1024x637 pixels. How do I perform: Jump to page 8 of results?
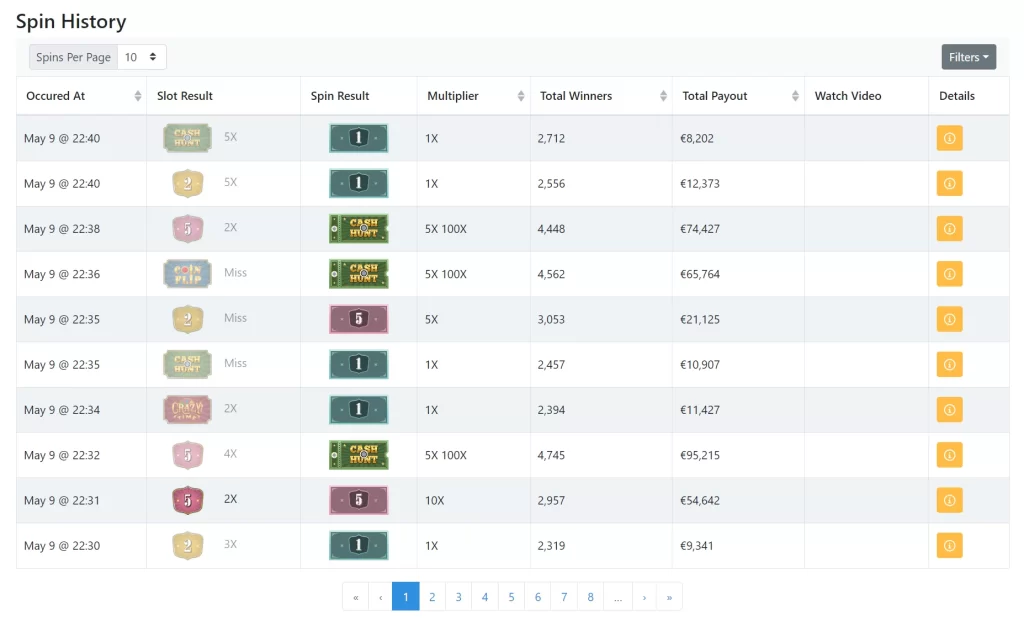pos(590,597)
